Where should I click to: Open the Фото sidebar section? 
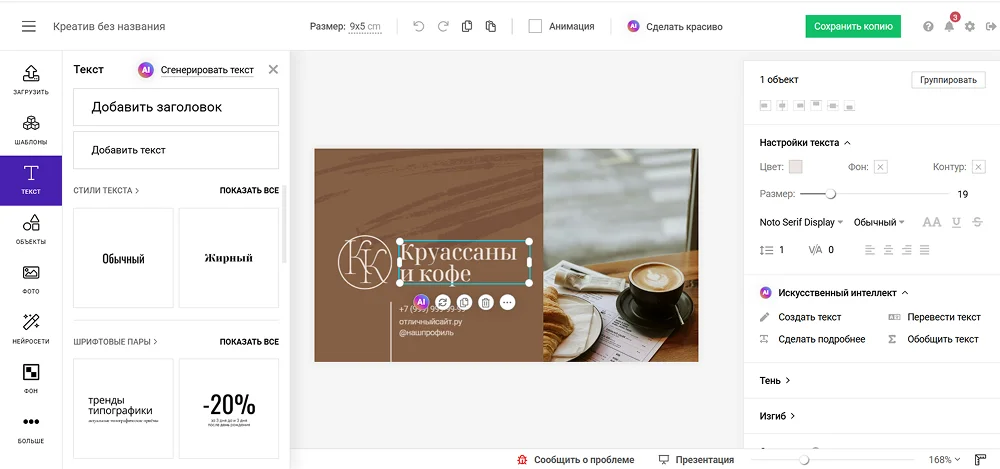pyautogui.click(x=31, y=279)
